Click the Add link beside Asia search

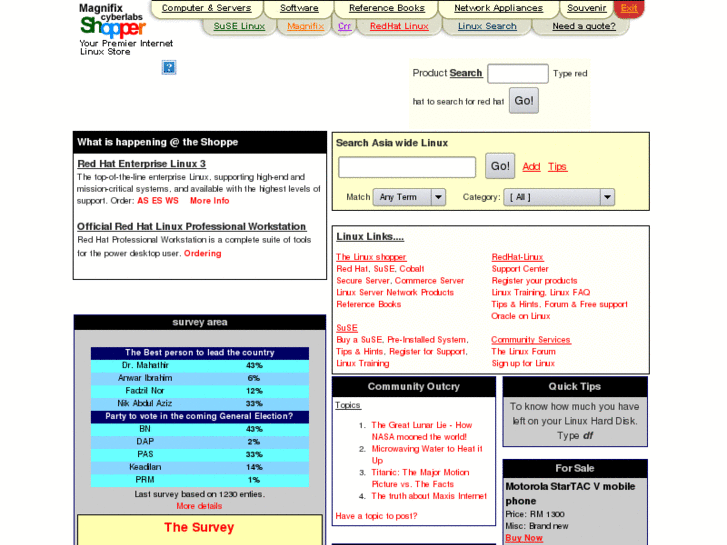[x=531, y=167]
